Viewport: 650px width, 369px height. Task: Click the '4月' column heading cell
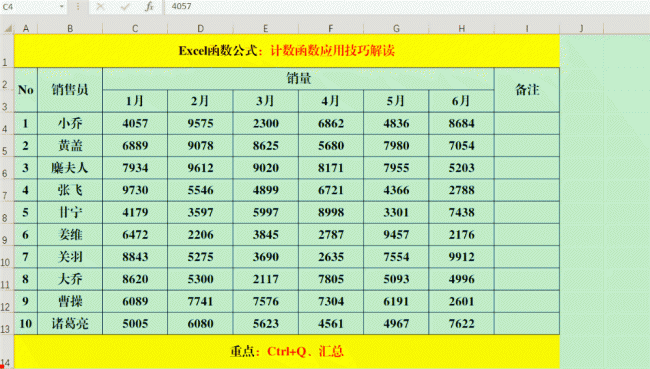[x=331, y=101]
